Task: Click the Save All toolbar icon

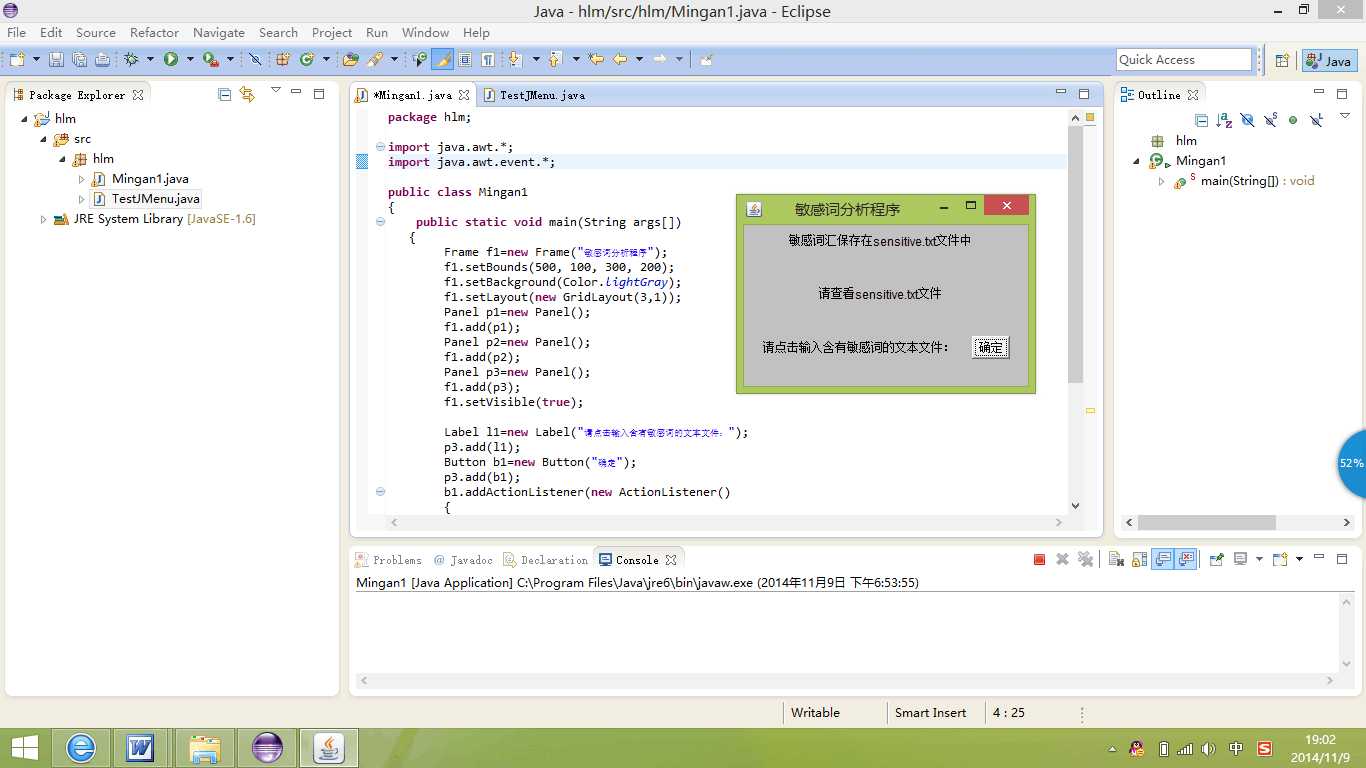Action: [80, 60]
